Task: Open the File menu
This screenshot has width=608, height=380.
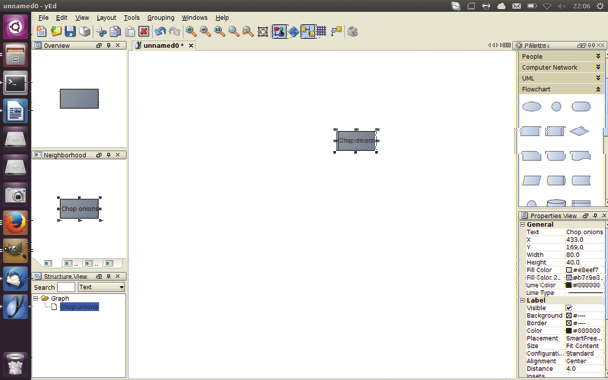Action: pyautogui.click(x=43, y=17)
